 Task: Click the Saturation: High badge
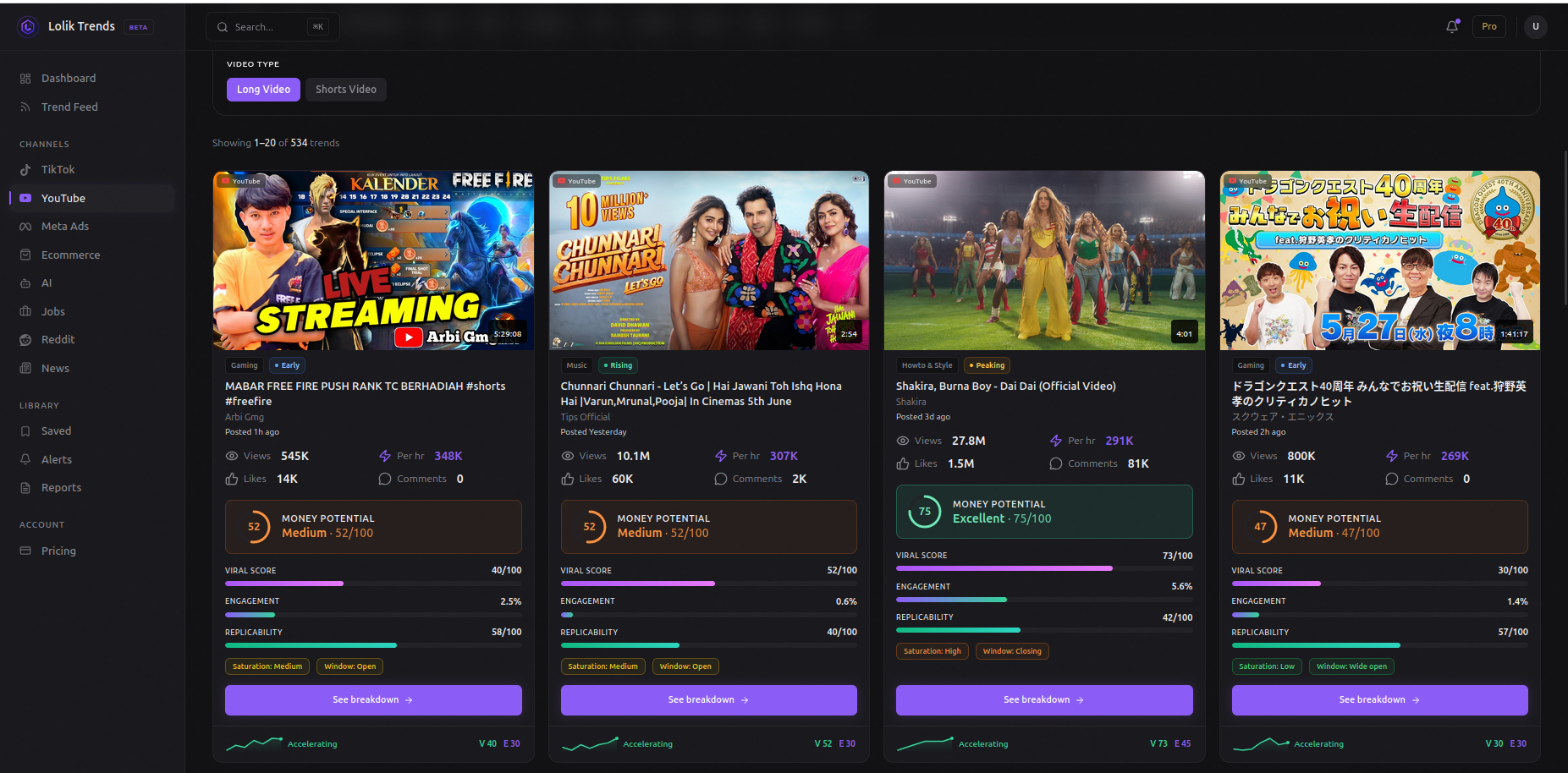(932, 651)
